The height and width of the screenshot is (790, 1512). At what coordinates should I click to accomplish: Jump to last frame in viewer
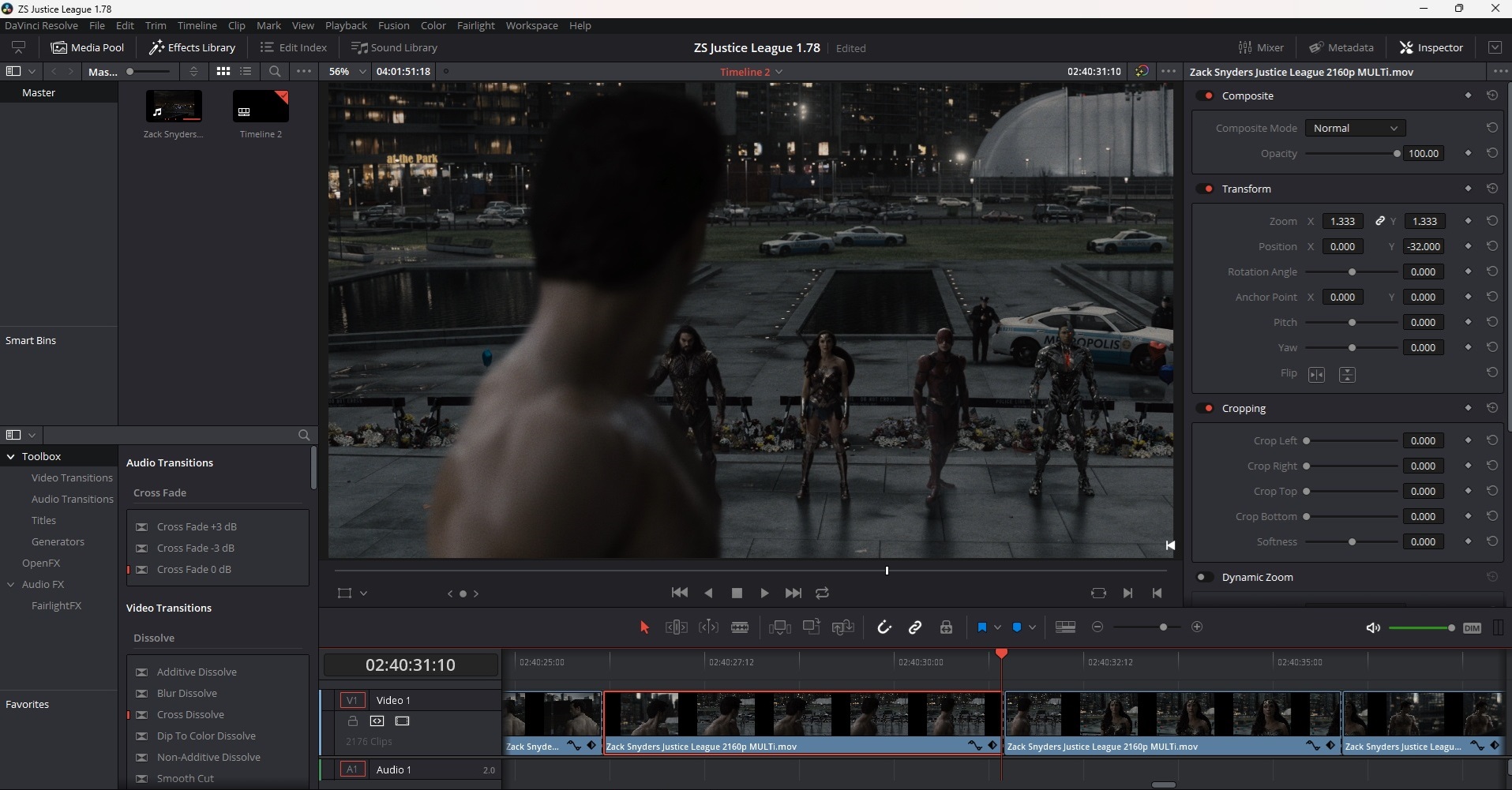pyautogui.click(x=794, y=593)
